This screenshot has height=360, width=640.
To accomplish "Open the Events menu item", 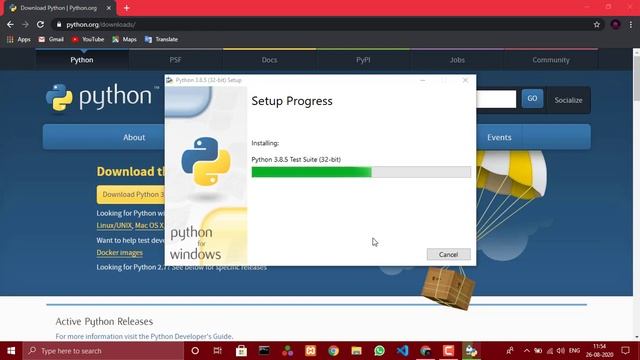I will pos(499,138).
